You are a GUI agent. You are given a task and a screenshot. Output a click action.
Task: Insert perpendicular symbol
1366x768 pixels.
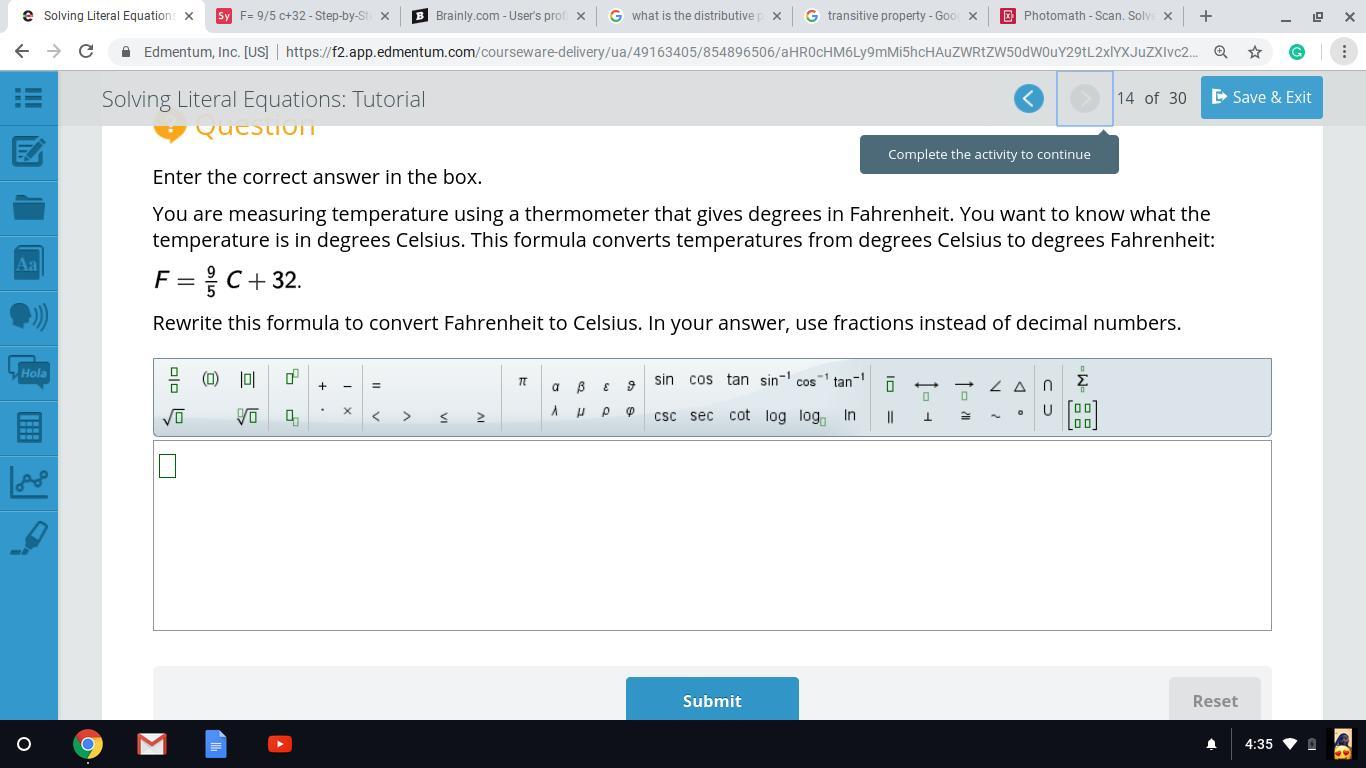(x=927, y=416)
